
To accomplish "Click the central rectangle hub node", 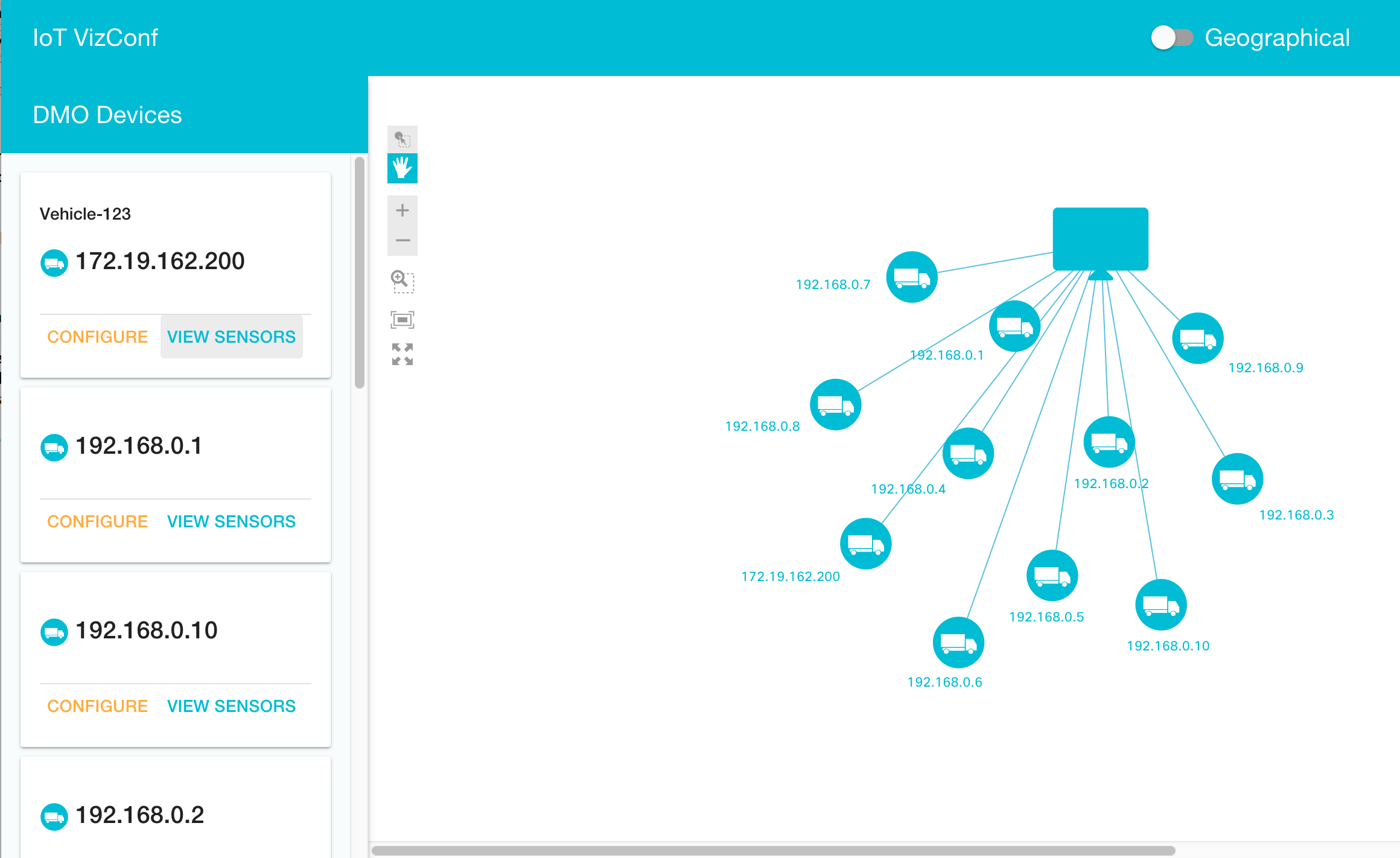I will [1100, 239].
